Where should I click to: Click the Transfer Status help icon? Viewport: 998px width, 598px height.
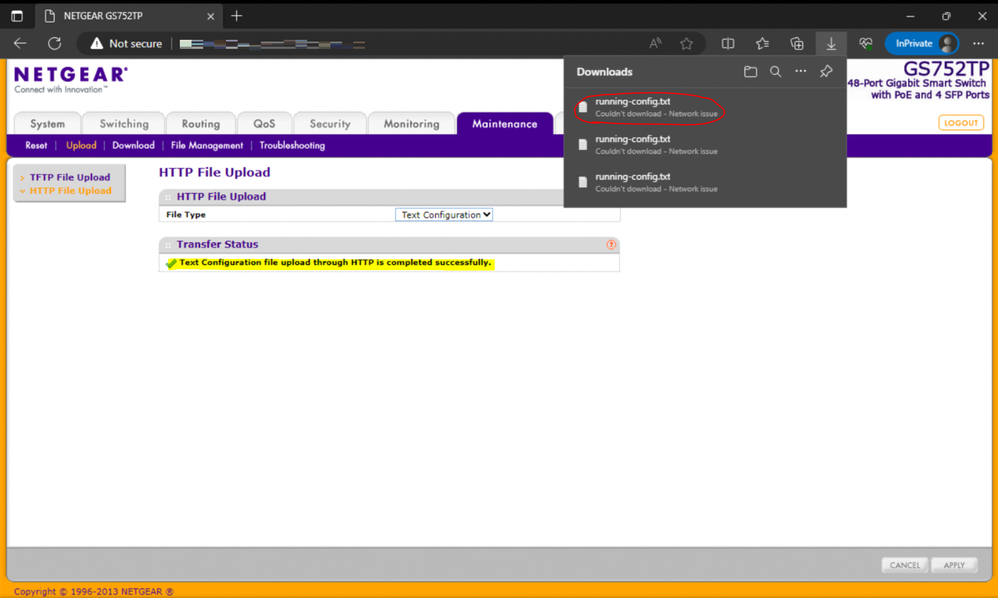pyautogui.click(x=611, y=244)
